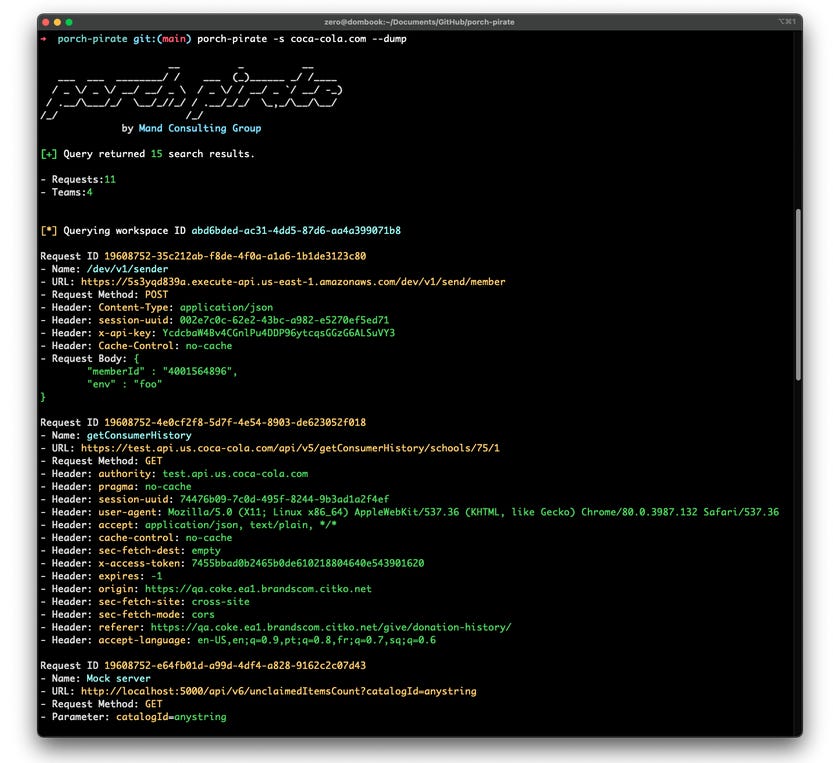This screenshot has width=833, height=763.
Task: Click the name 'Mock server'
Action: [x=118, y=679]
